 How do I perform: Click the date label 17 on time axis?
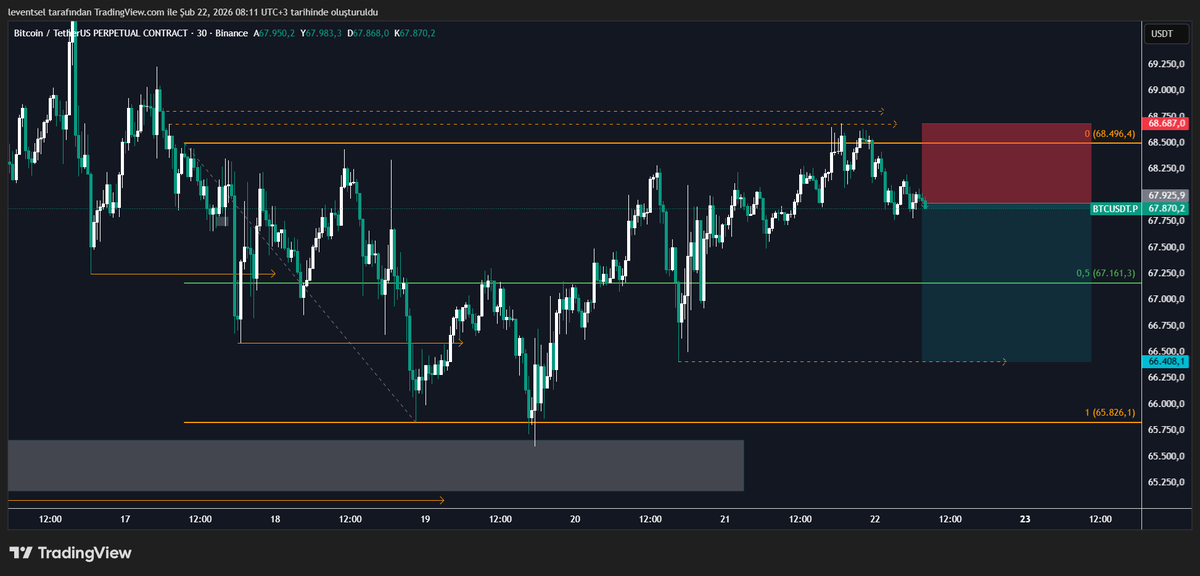coord(125,519)
